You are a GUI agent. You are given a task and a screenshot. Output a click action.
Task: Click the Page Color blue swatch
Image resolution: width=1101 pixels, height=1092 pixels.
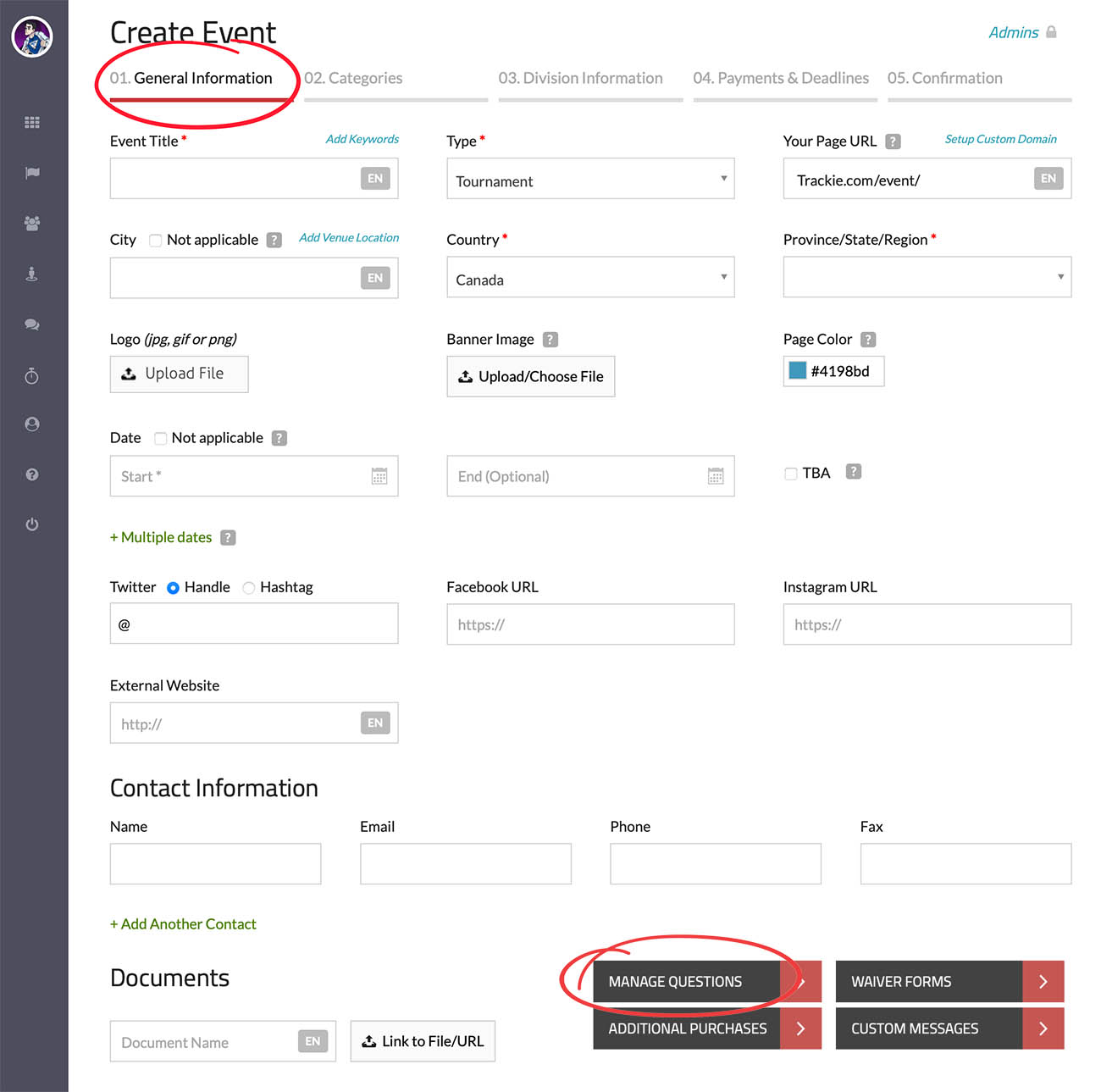pos(798,371)
